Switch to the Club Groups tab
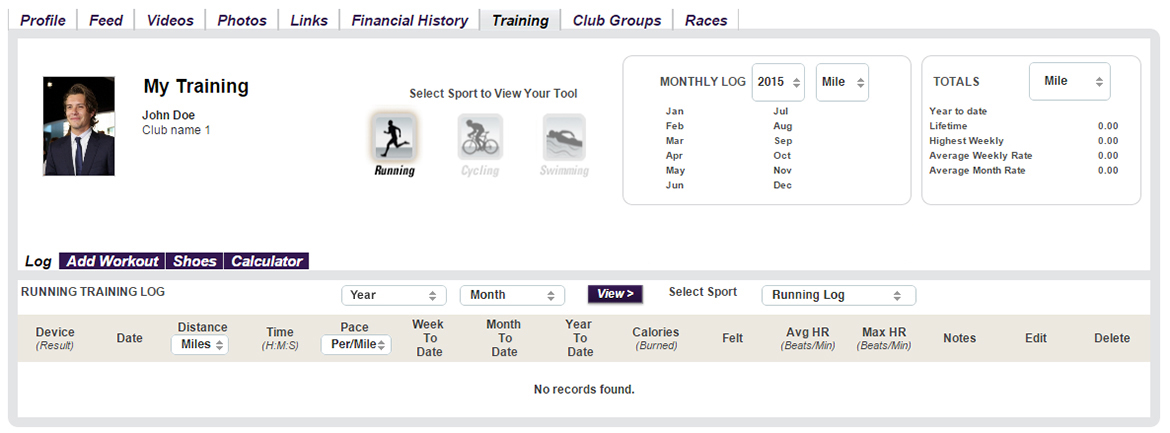Viewport: 1170px width, 433px height. [x=616, y=20]
